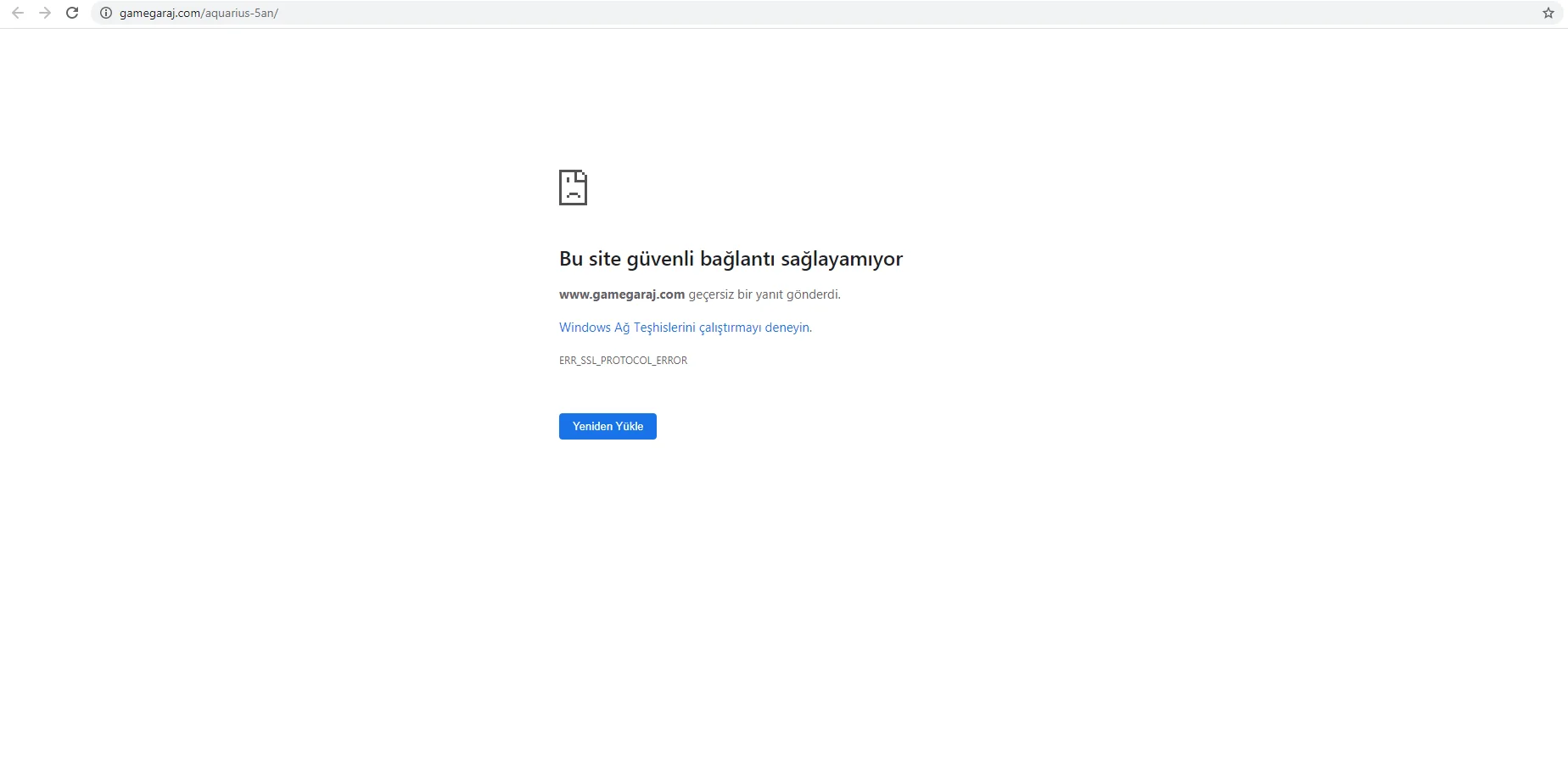Click the ERR_SSL_PROTOCOL_ERROR code text
The image size is (1568, 762).
pyautogui.click(x=623, y=361)
